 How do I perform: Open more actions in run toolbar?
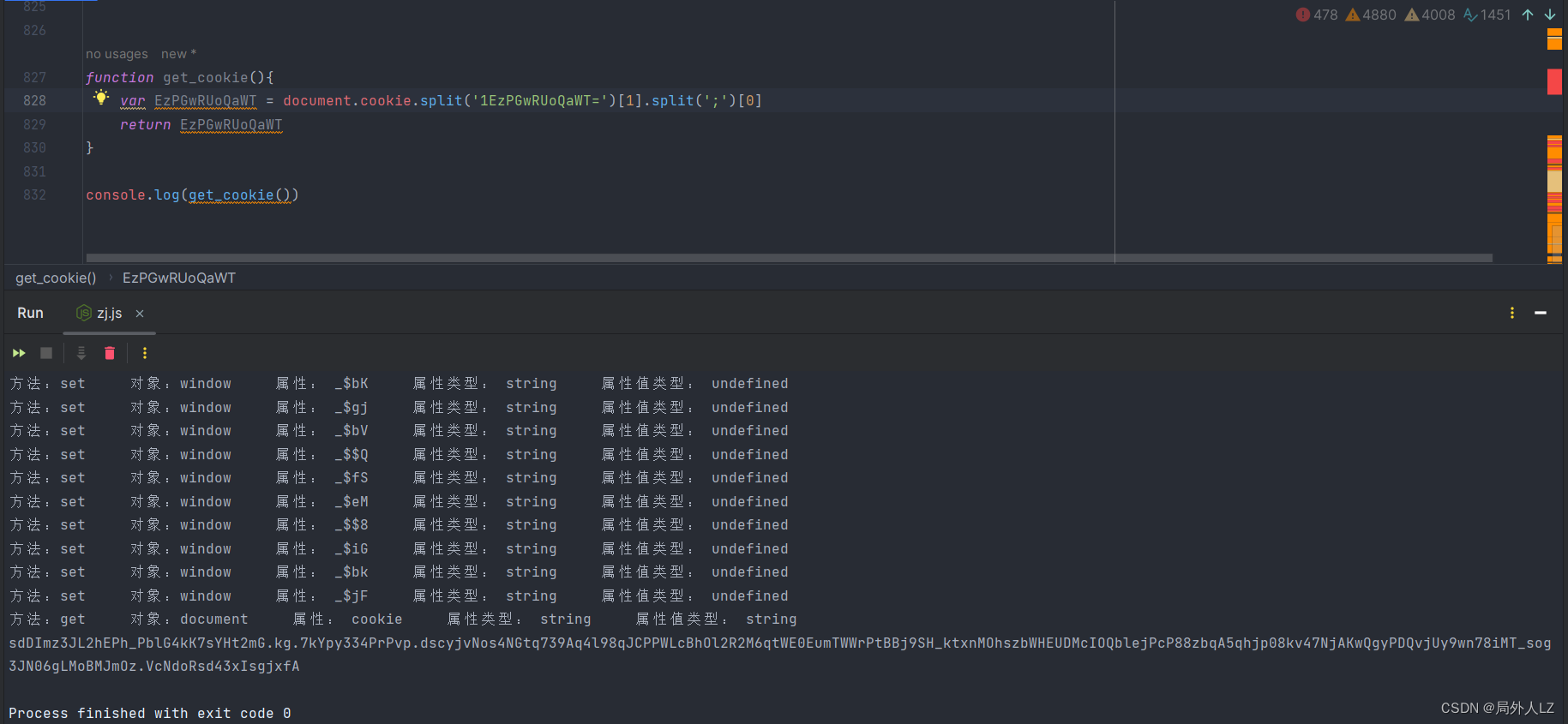point(145,353)
